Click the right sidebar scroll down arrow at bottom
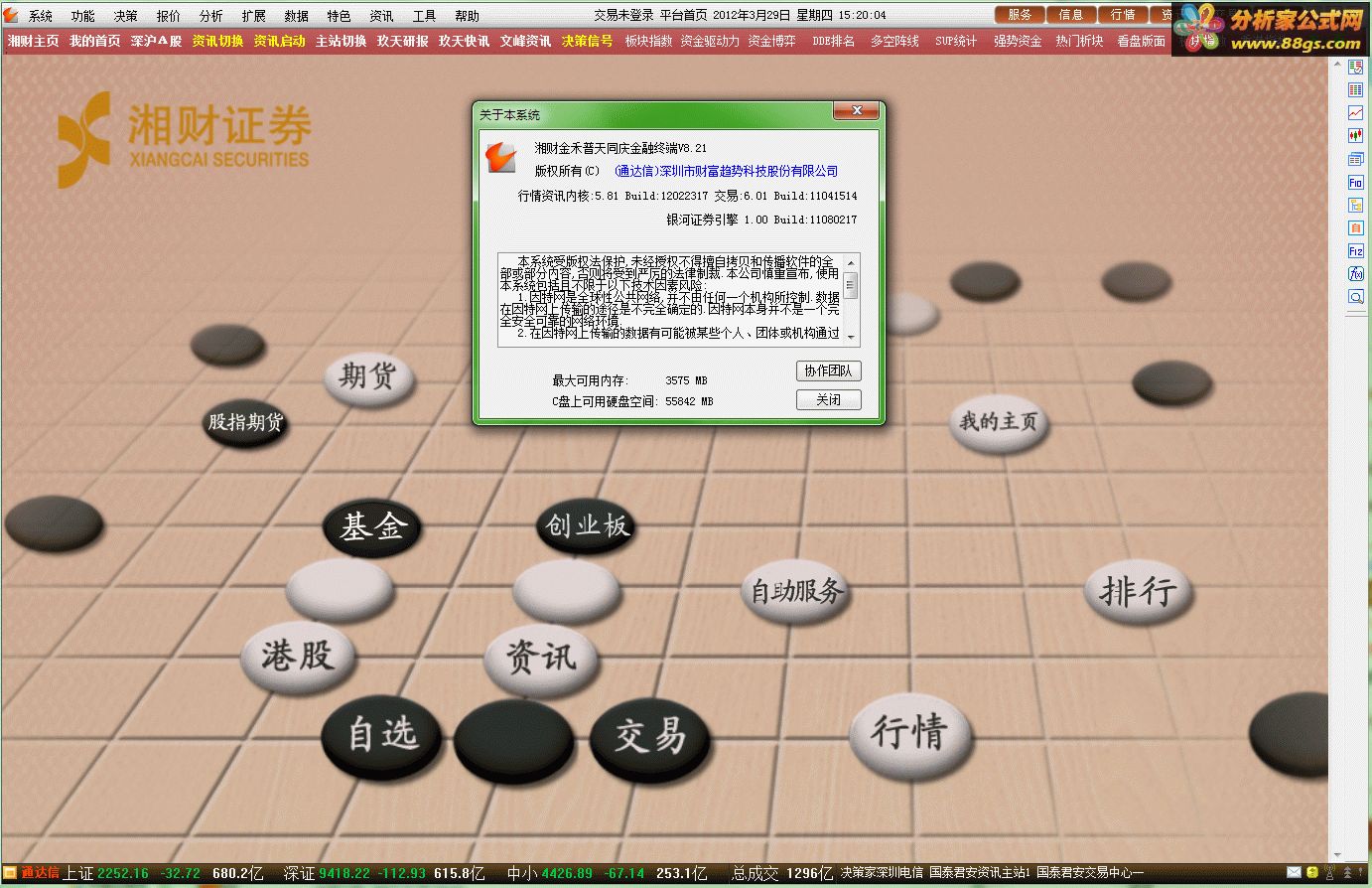This screenshot has height=888, width=1372. pyautogui.click(x=1336, y=854)
